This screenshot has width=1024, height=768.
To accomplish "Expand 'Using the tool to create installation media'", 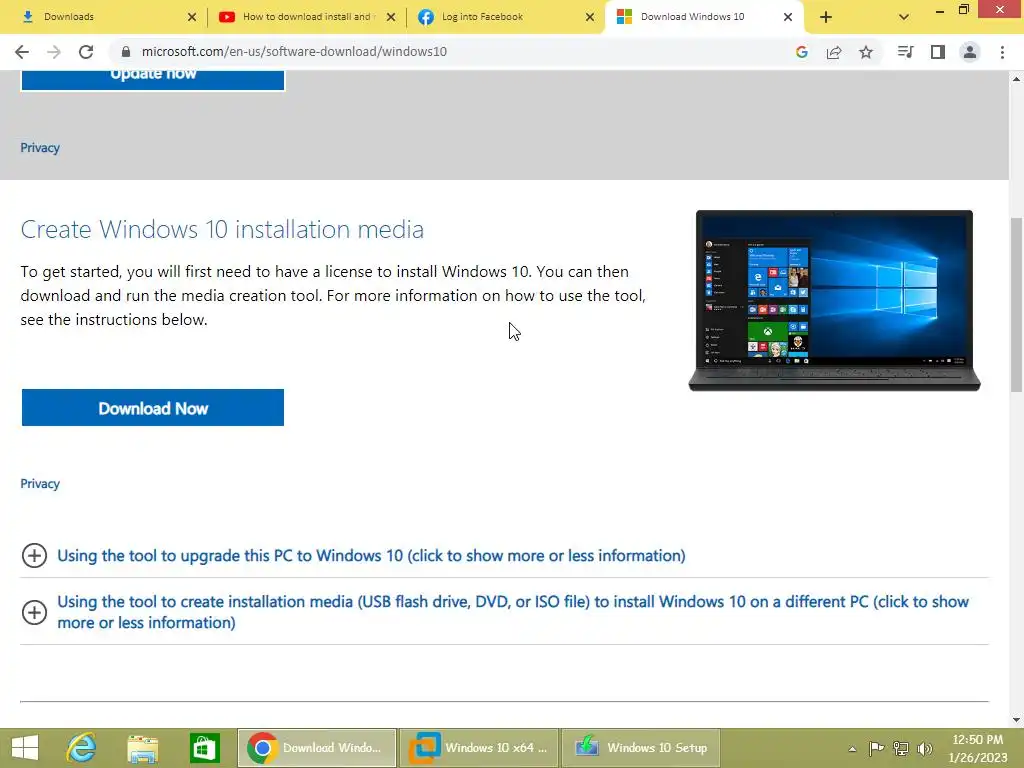I will tap(513, 612).
